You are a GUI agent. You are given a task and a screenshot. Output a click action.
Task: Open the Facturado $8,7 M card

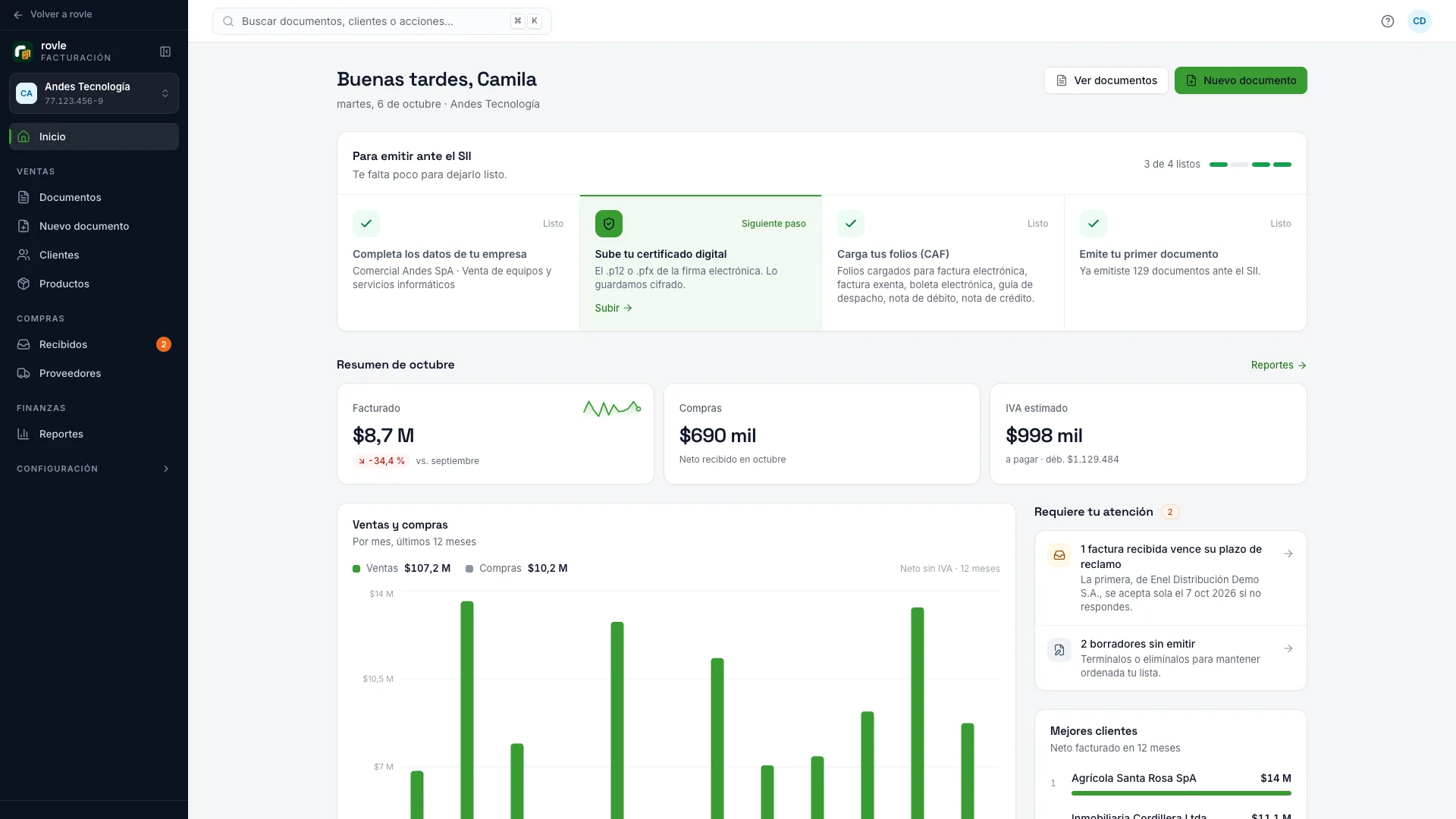(495, 434)
